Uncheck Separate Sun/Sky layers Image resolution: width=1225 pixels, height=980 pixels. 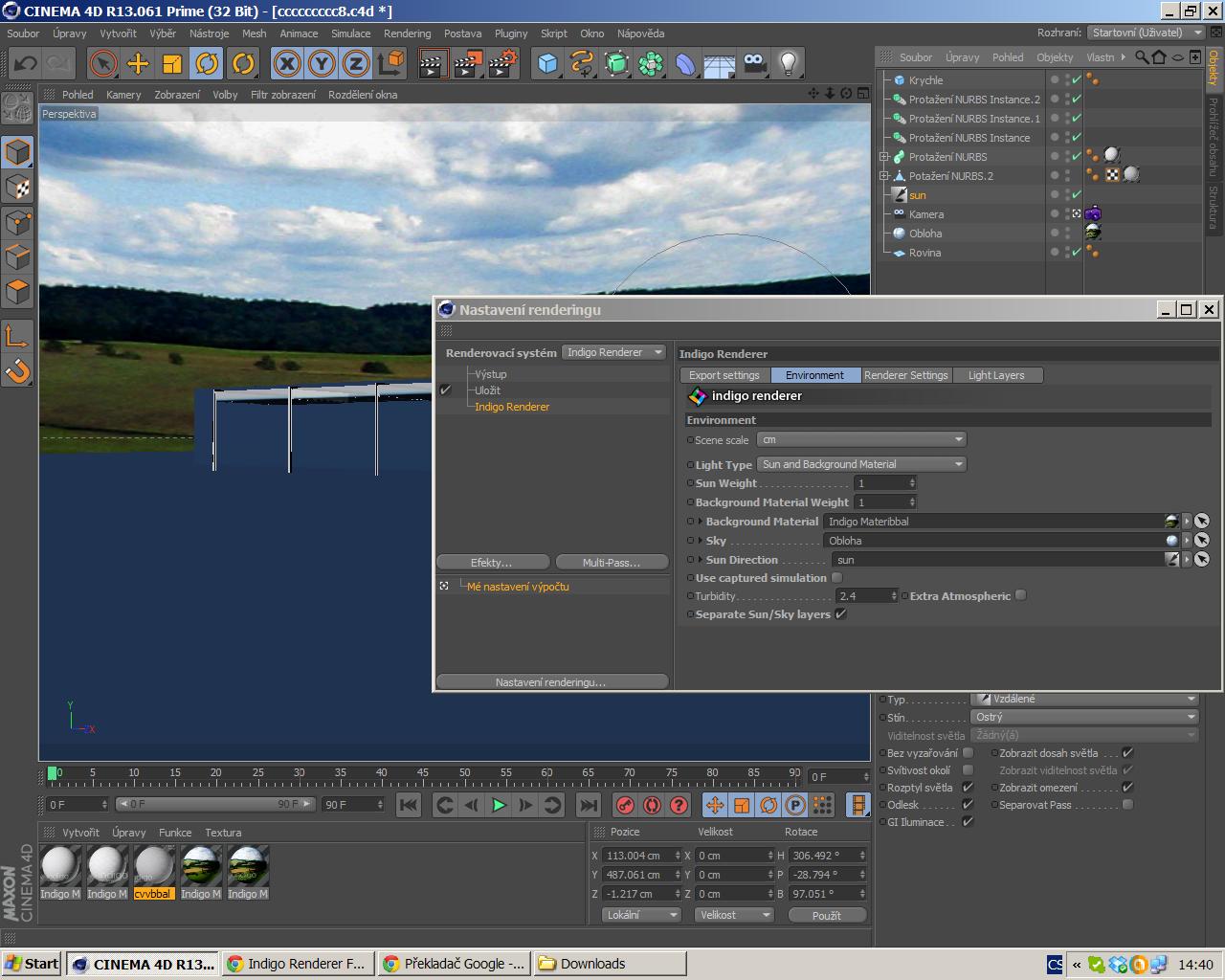click(x=840, y=614)
